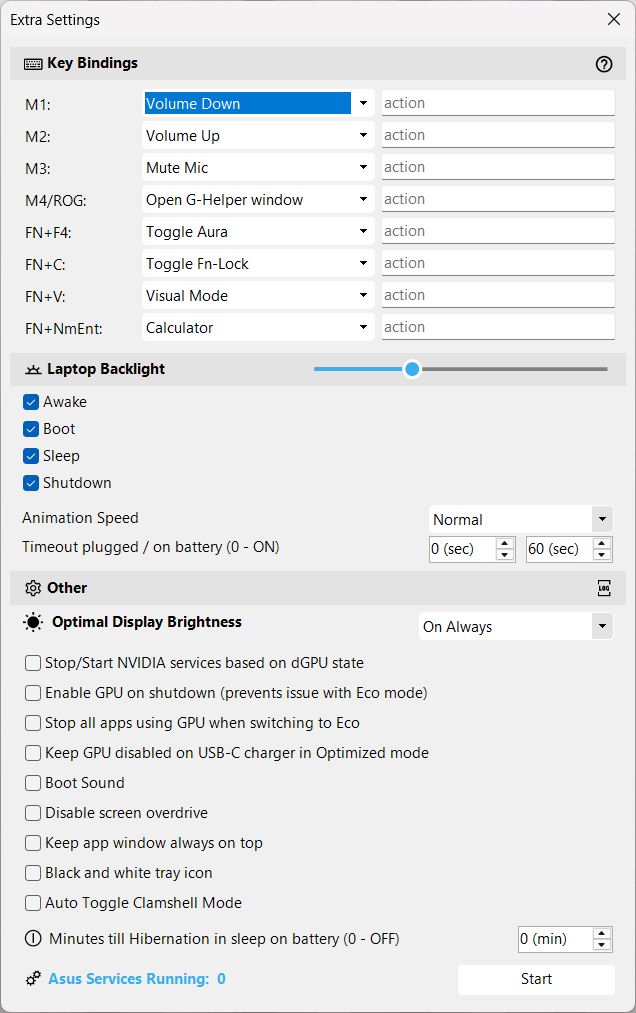The image size is (636, 1013).
Task: Click the Key Bindings help question mark icon
Action: click(x=604, y=64)
